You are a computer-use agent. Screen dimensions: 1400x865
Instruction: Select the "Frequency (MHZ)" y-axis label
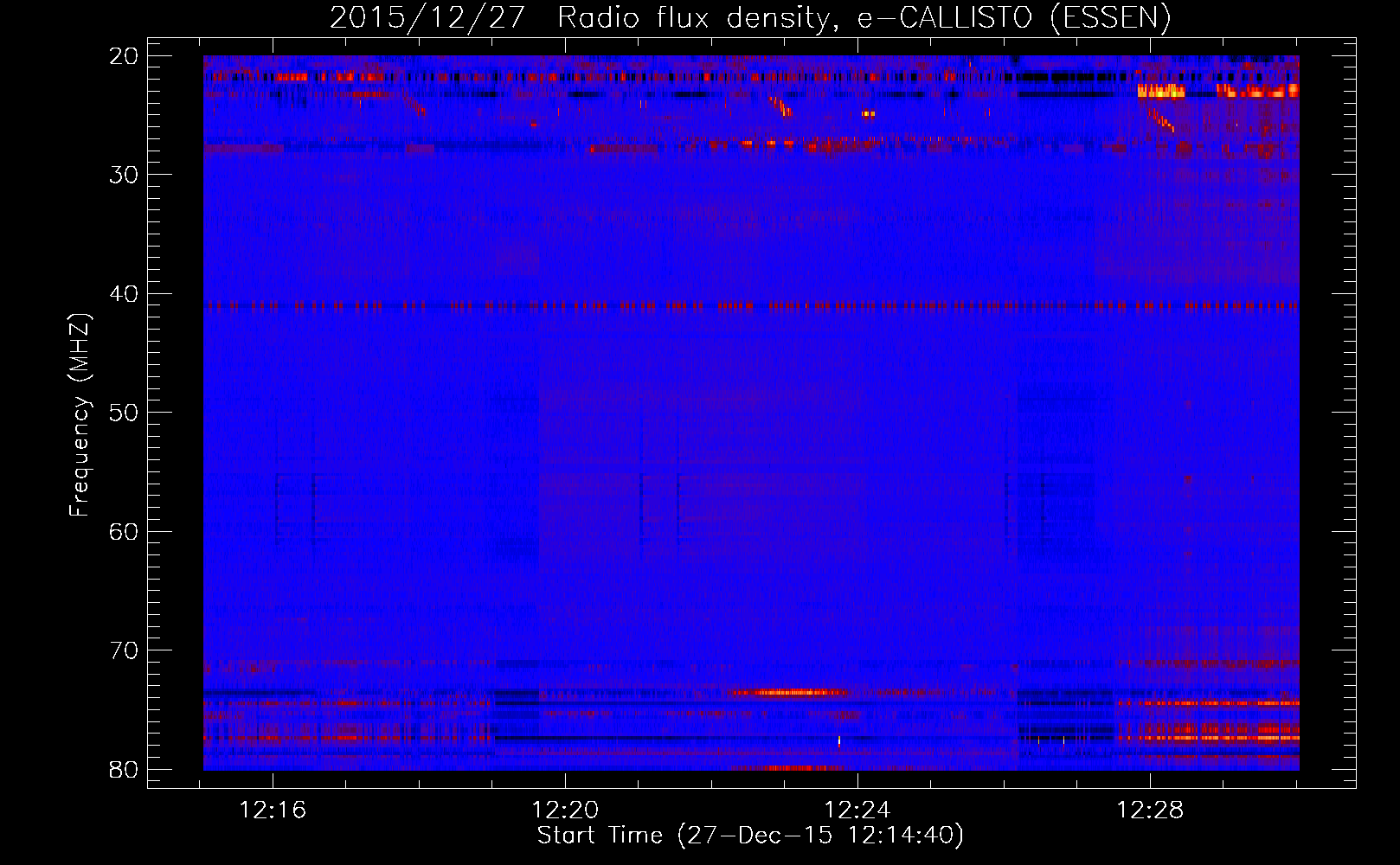[80, 415]
